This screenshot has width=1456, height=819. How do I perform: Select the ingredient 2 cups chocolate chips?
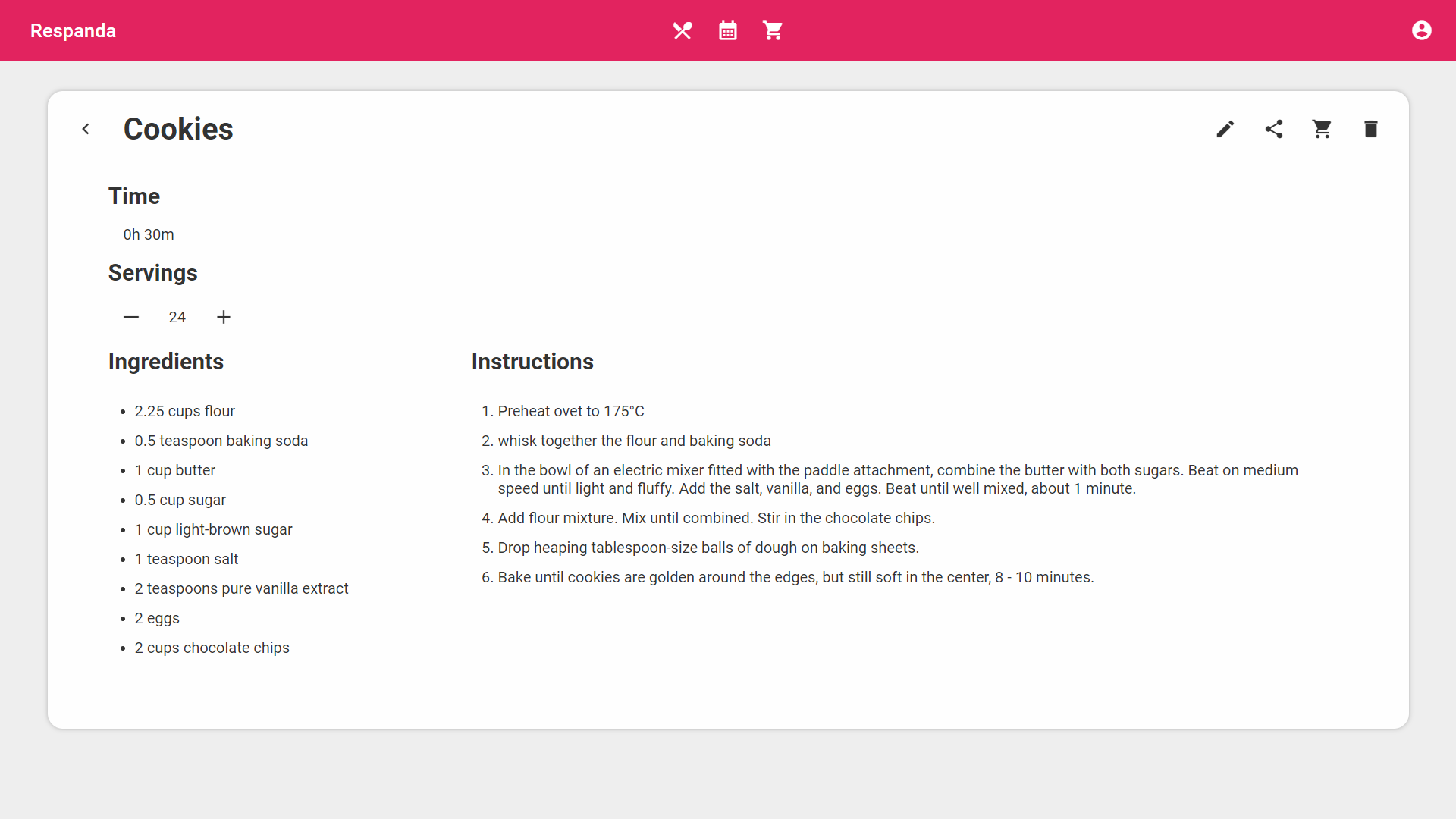[x=212, y=648]
